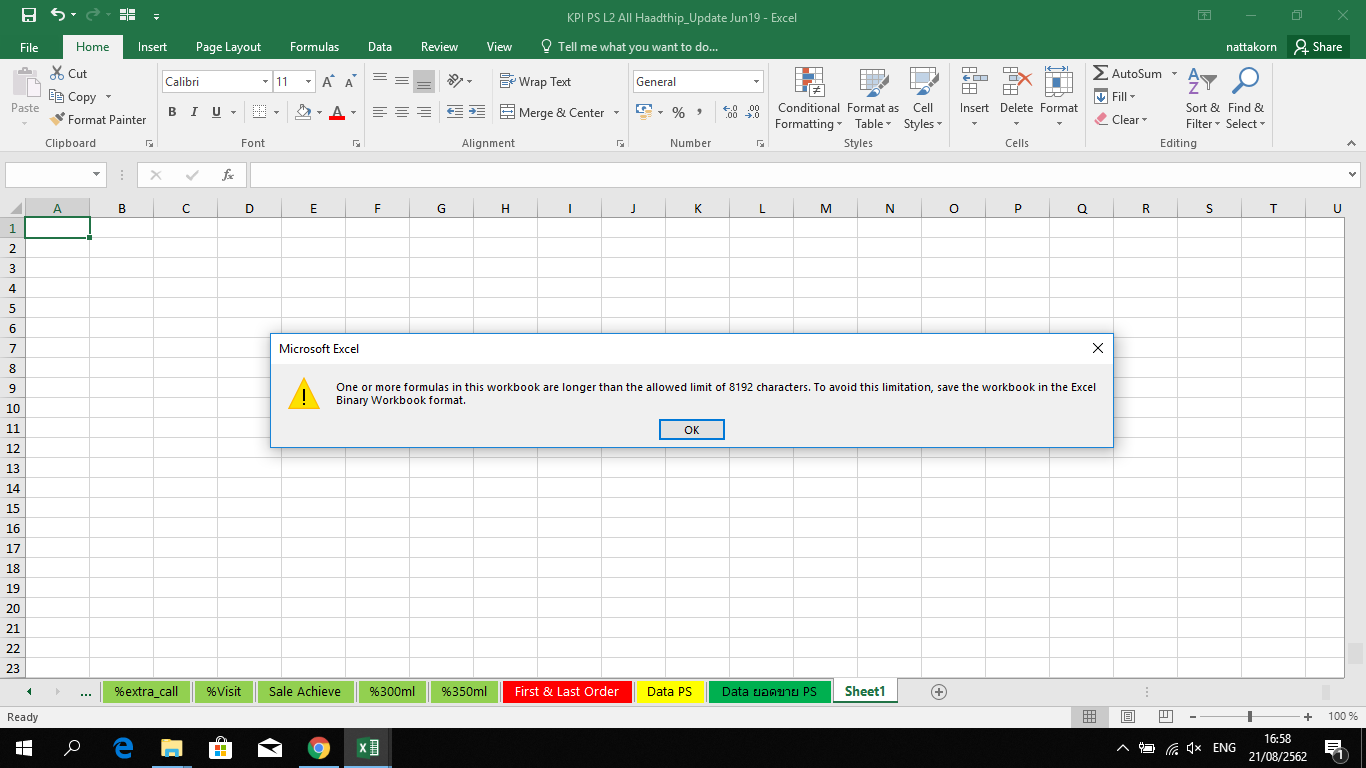Click the Insert Function fx icon
1366x768 pixels.
pos(228,175)
